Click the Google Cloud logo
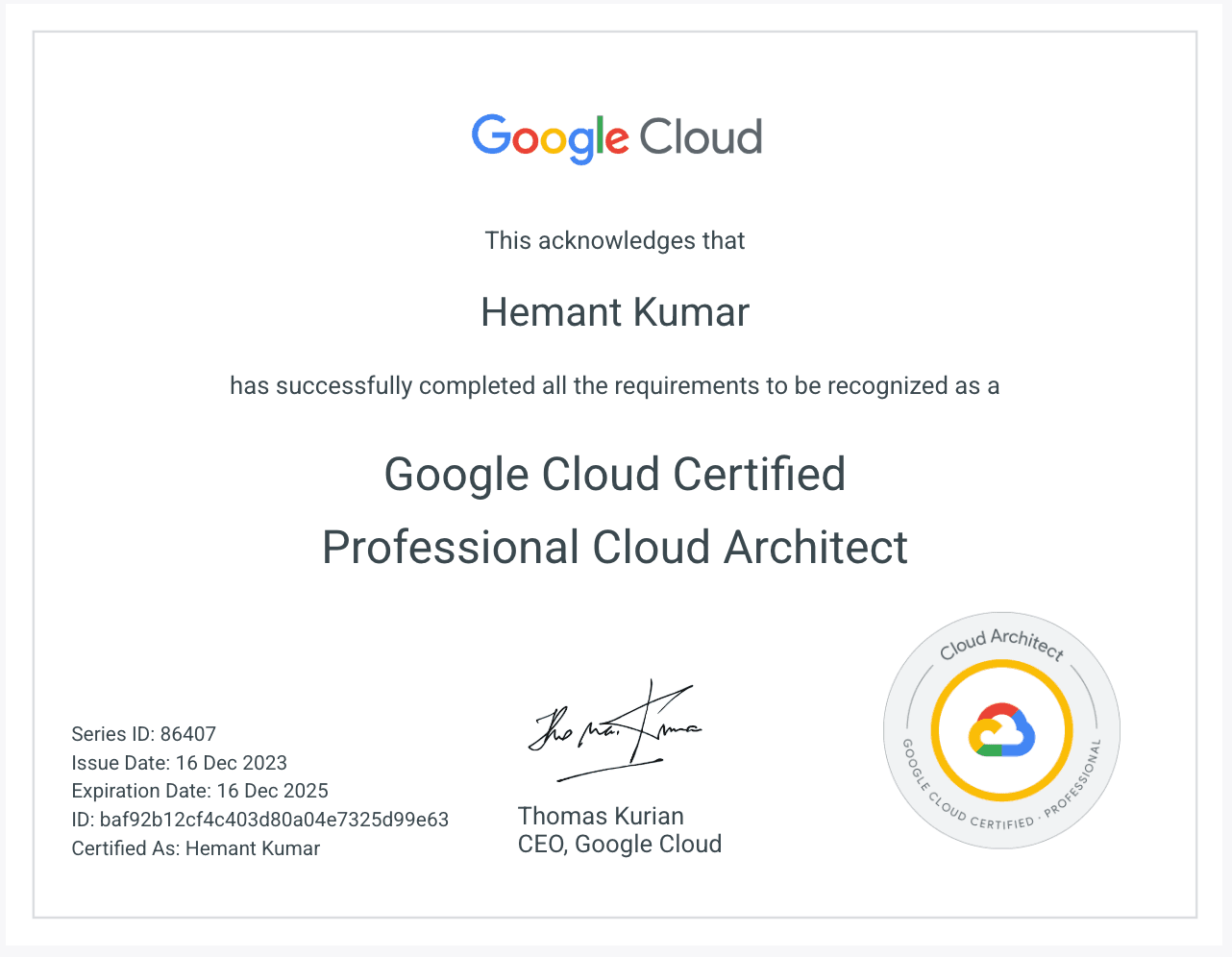1232x957 pixels. coord(616,137)
